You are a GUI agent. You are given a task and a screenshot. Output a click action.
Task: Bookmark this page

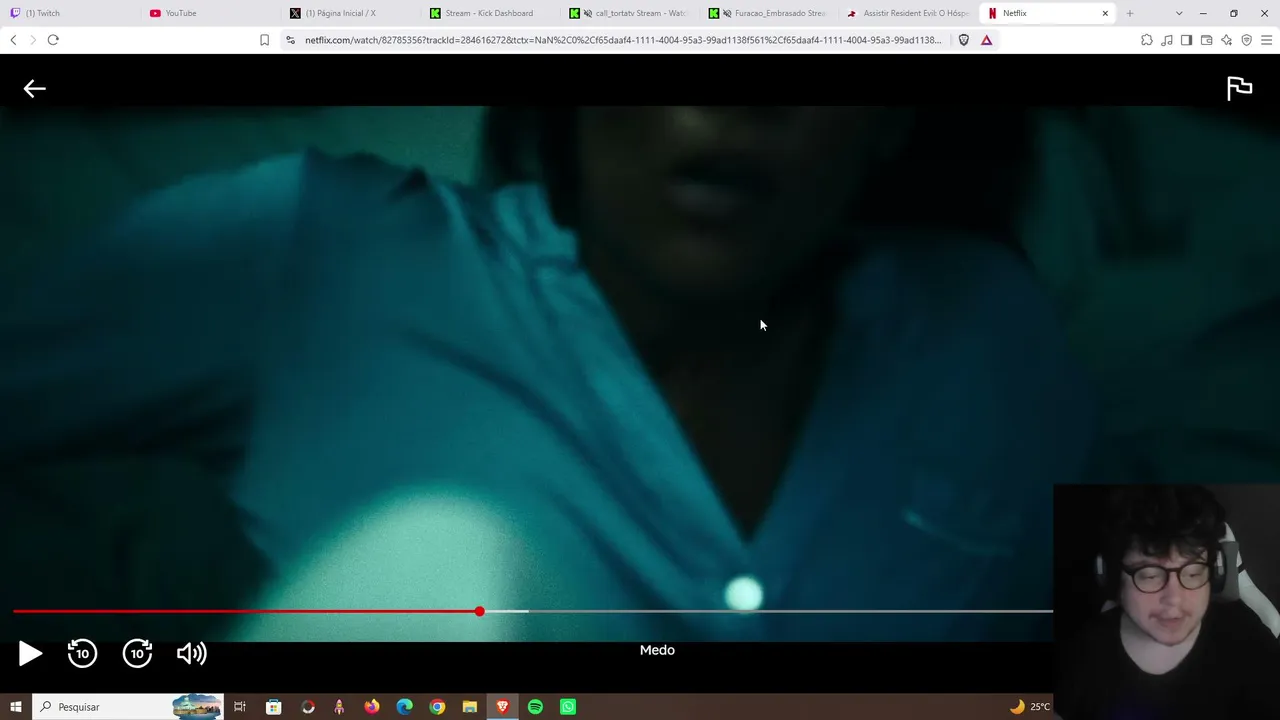[x=264, y=40]
